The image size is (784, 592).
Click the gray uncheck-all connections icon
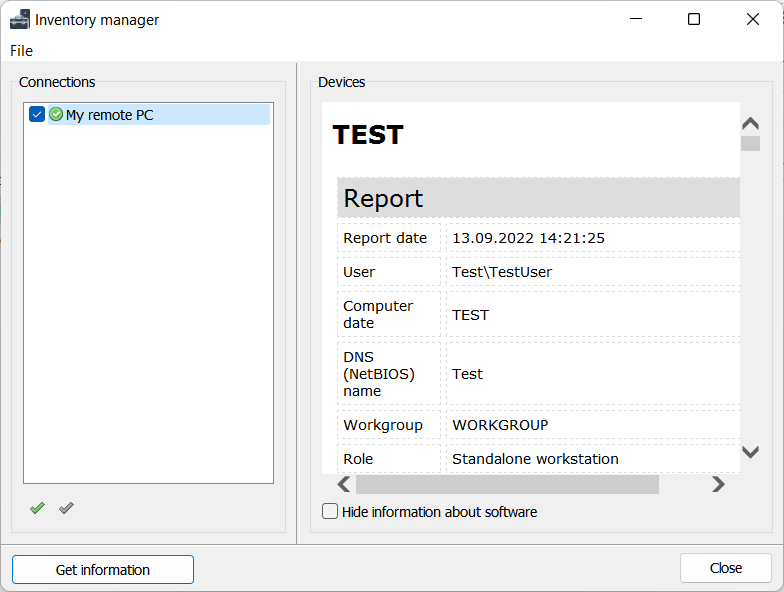pos(66,508)
